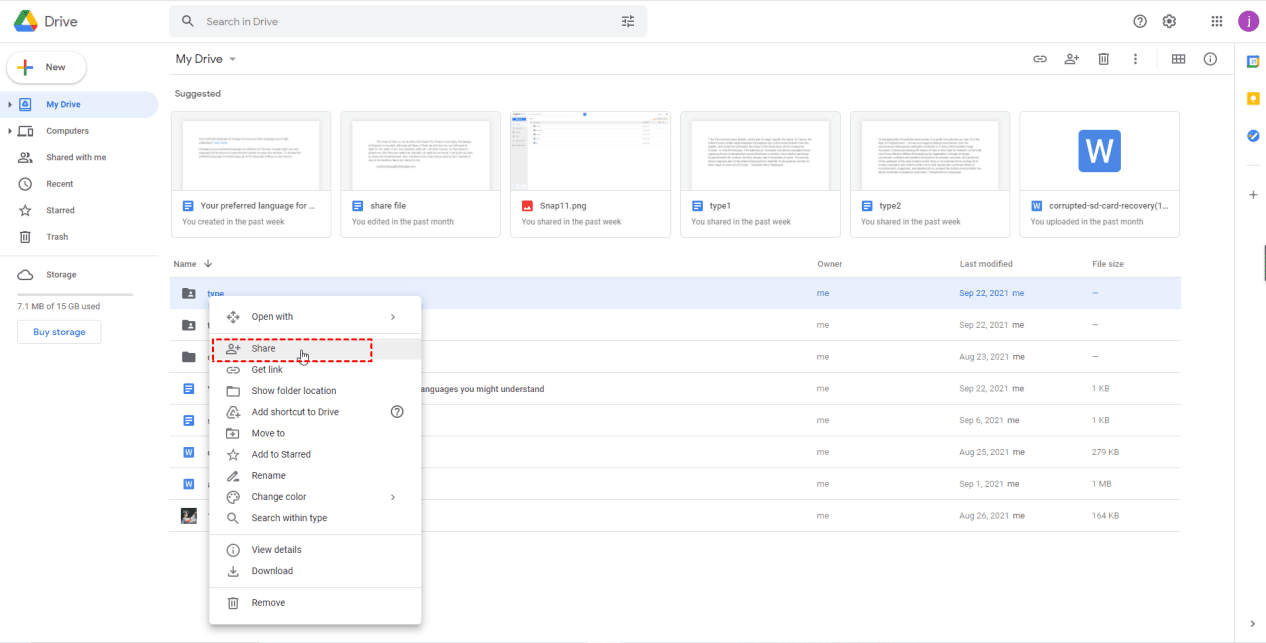Select the row modified Sep 6, 2021

tap(676, 421)
